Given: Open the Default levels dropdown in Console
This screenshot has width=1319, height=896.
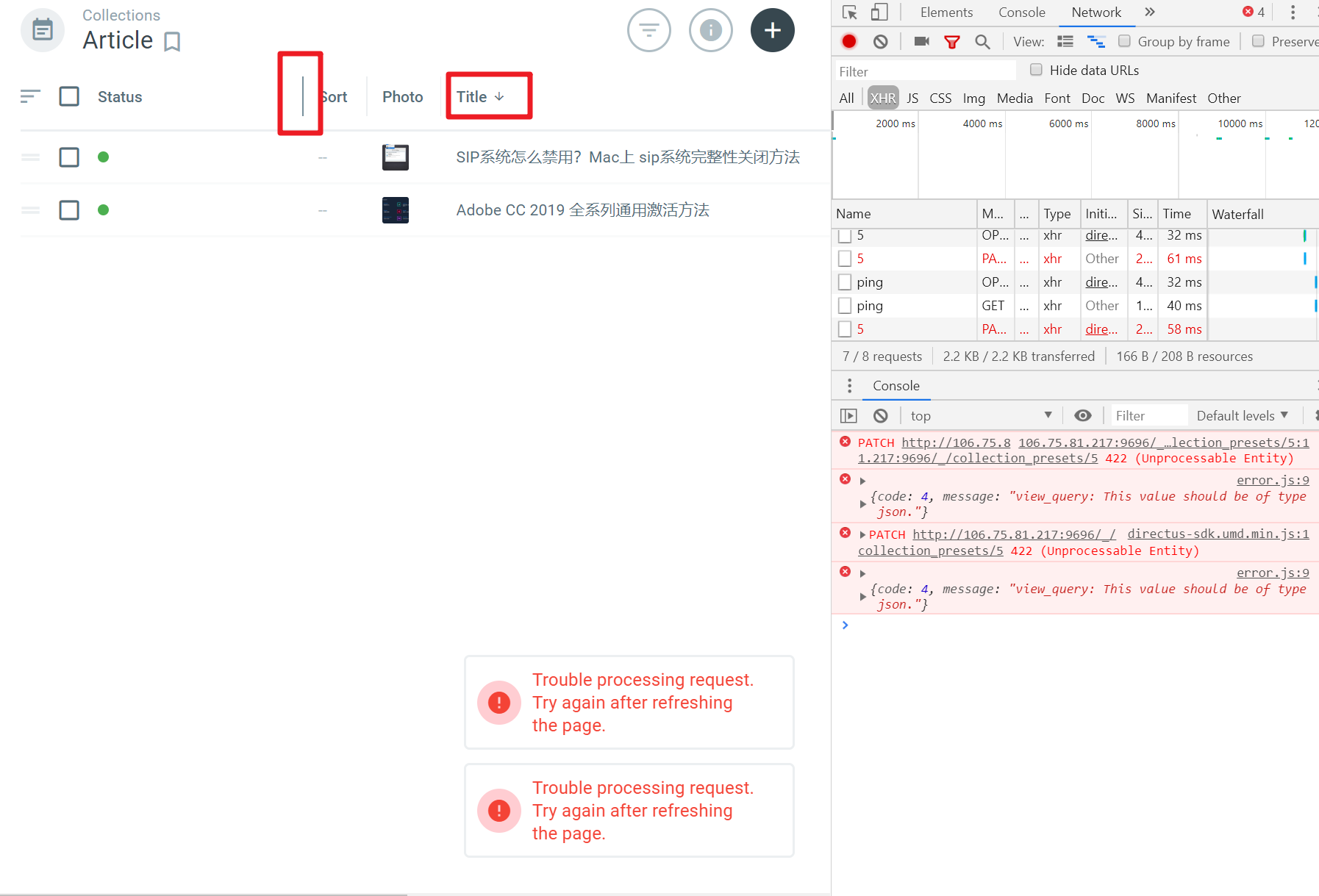Looking at the screenshot, I should [1243, 415].
